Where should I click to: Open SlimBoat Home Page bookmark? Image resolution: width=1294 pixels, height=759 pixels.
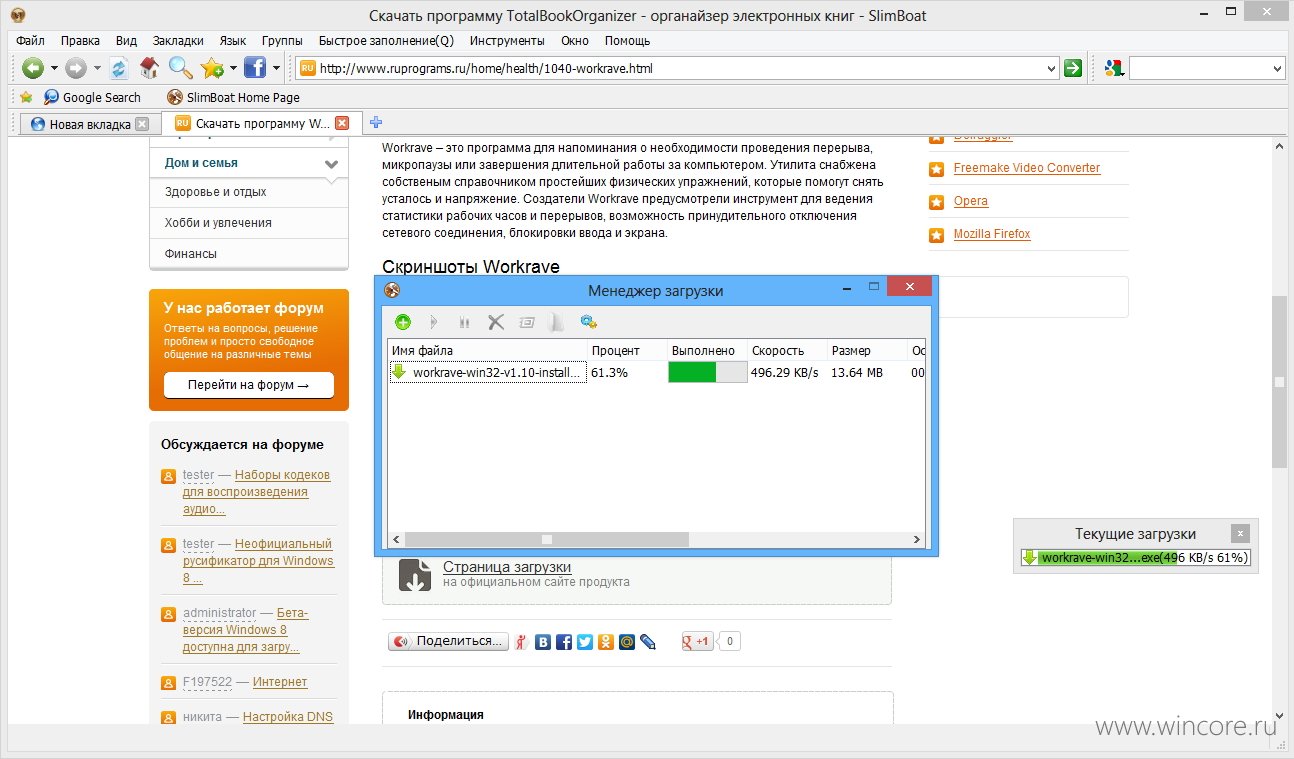[x=233, y=97]
